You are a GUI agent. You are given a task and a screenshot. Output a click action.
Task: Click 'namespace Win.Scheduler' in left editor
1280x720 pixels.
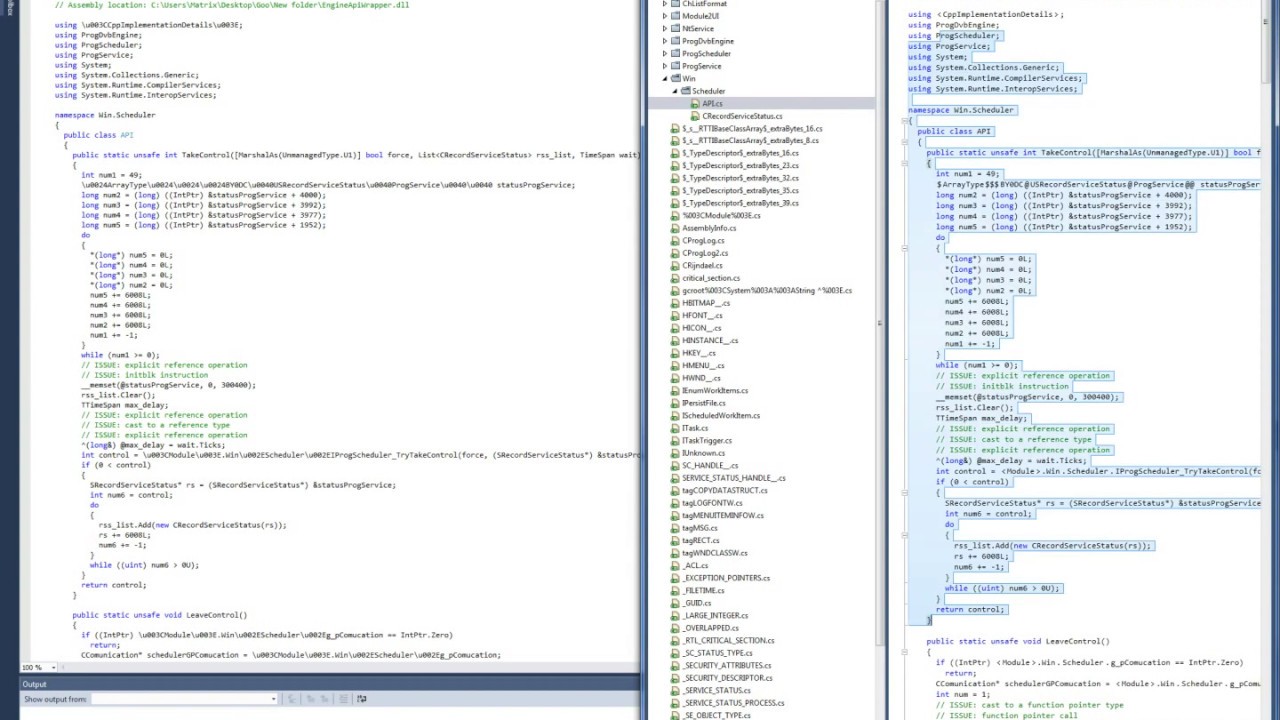(x=105, y=115)
